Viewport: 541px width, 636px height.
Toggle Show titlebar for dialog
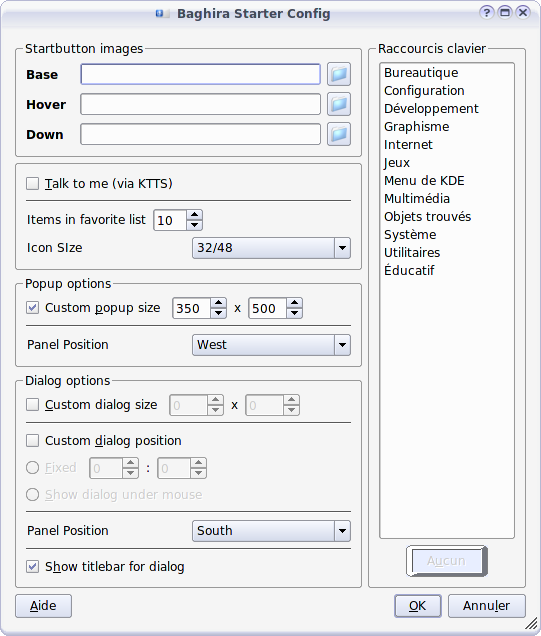click(x=32, y=567)
